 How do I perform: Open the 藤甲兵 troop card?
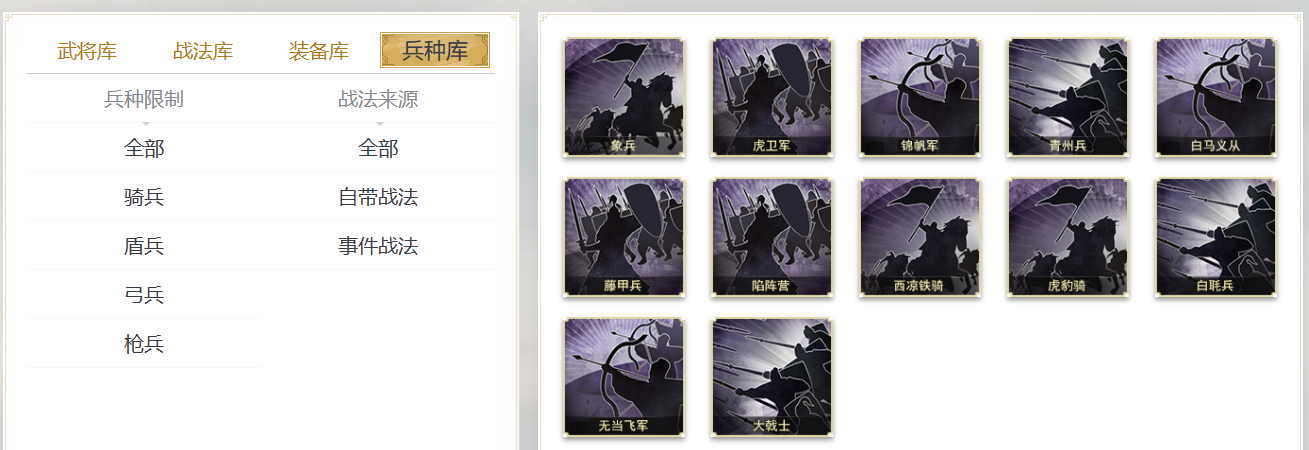coord(624,237)
